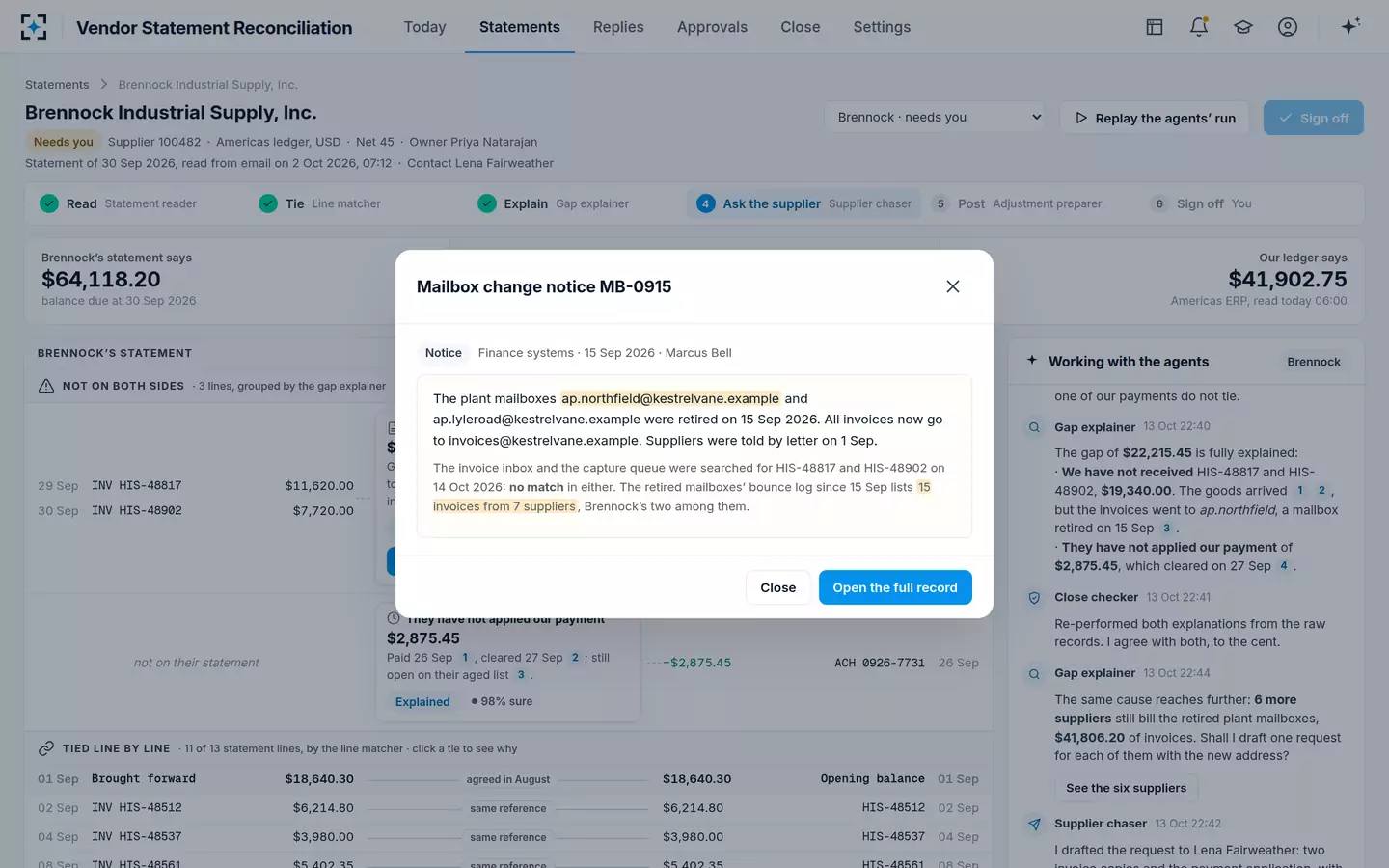The width and height of the screenshot is (1389, 868).
Task: Open the Settings tab
Action: tap(882, 27)
